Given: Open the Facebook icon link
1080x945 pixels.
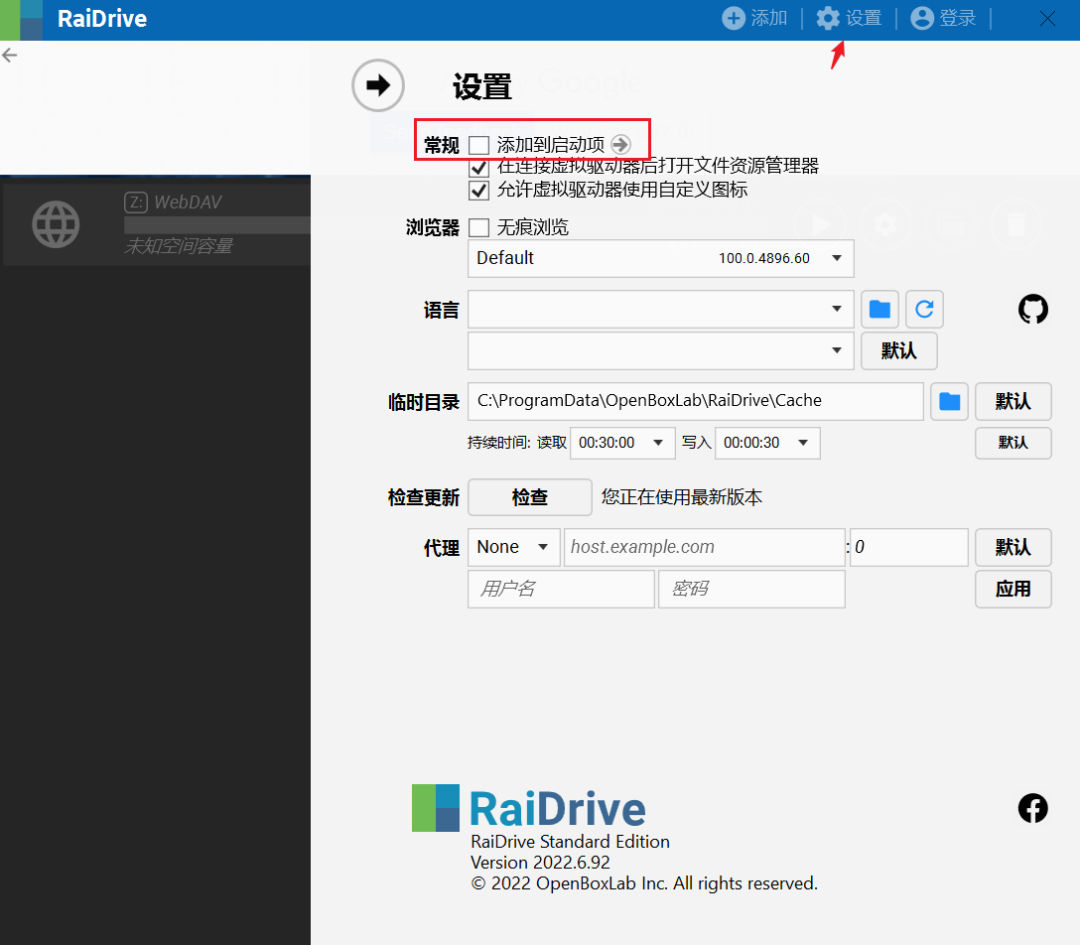Looking at the screenshot, I should coord(1032,808).
